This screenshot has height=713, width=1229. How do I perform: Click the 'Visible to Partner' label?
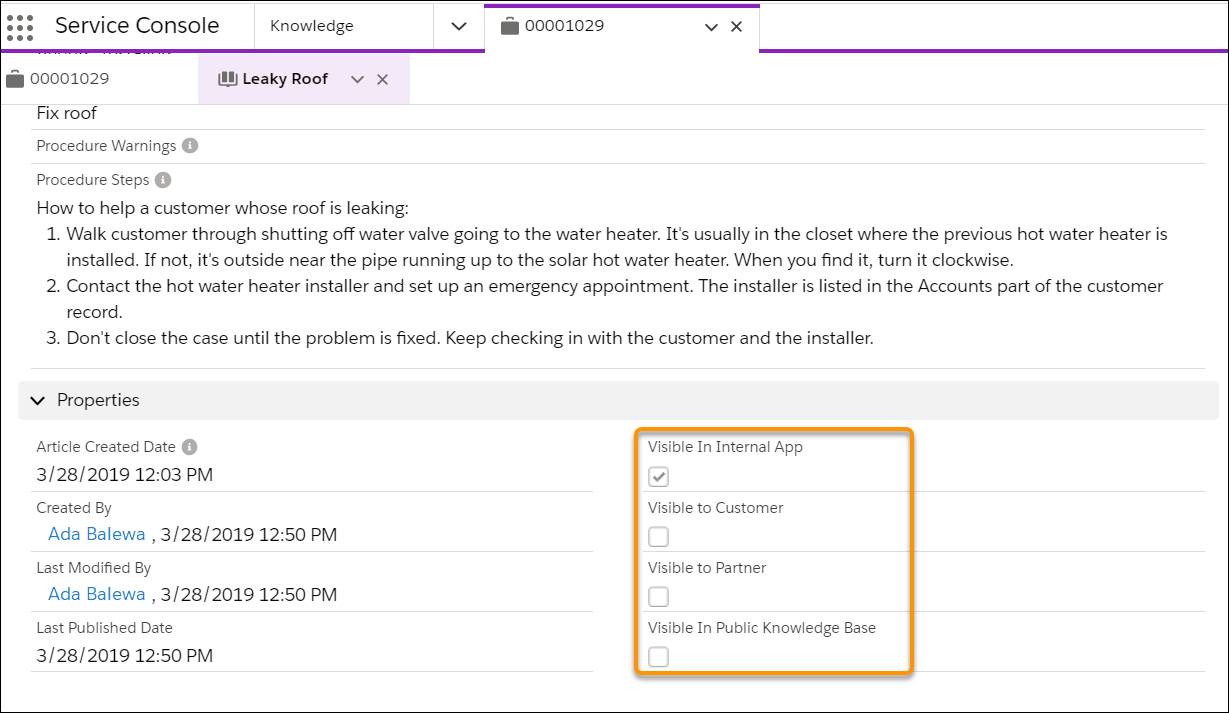tap(707, 568)
